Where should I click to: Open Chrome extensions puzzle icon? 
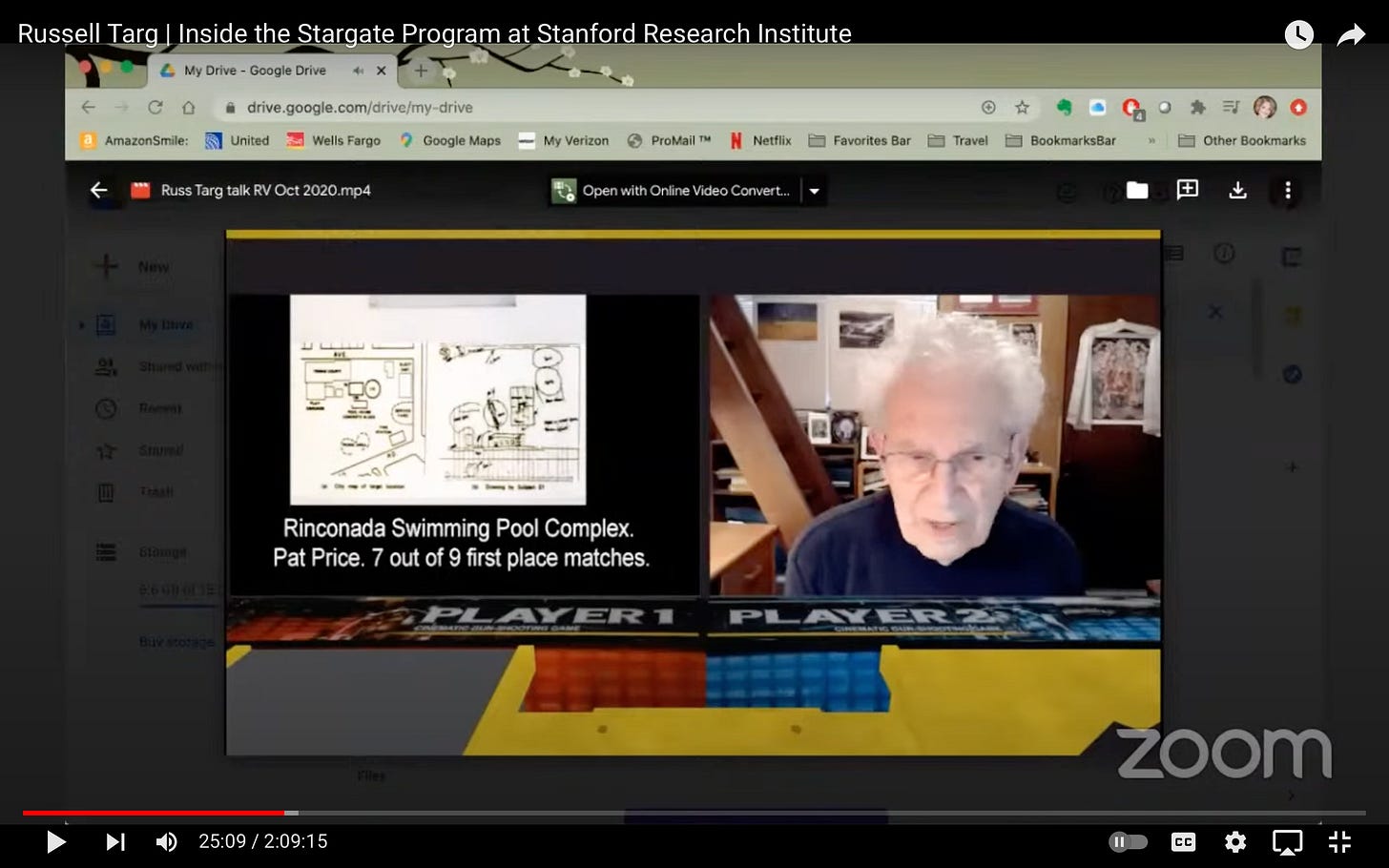coord(1198,107)
